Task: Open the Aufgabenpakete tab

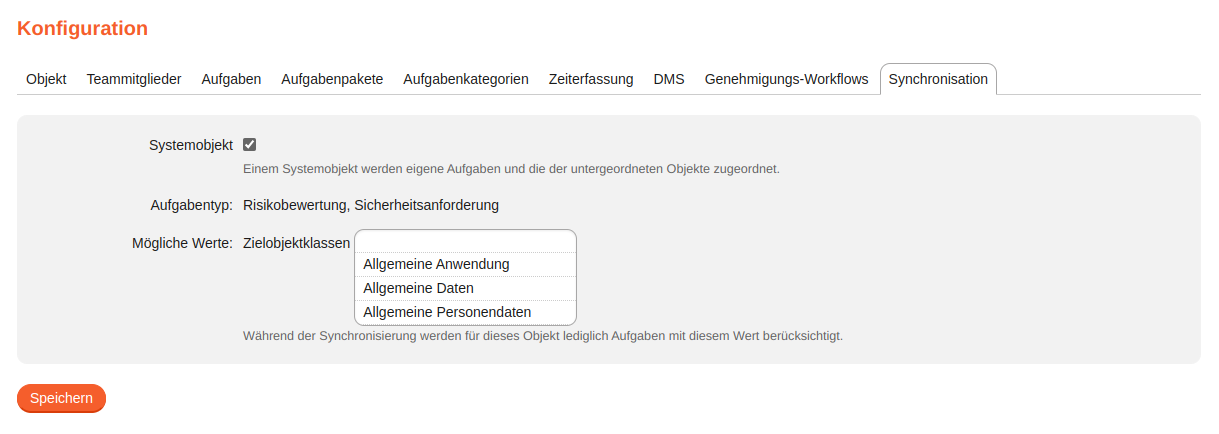Action: [332, 79]
